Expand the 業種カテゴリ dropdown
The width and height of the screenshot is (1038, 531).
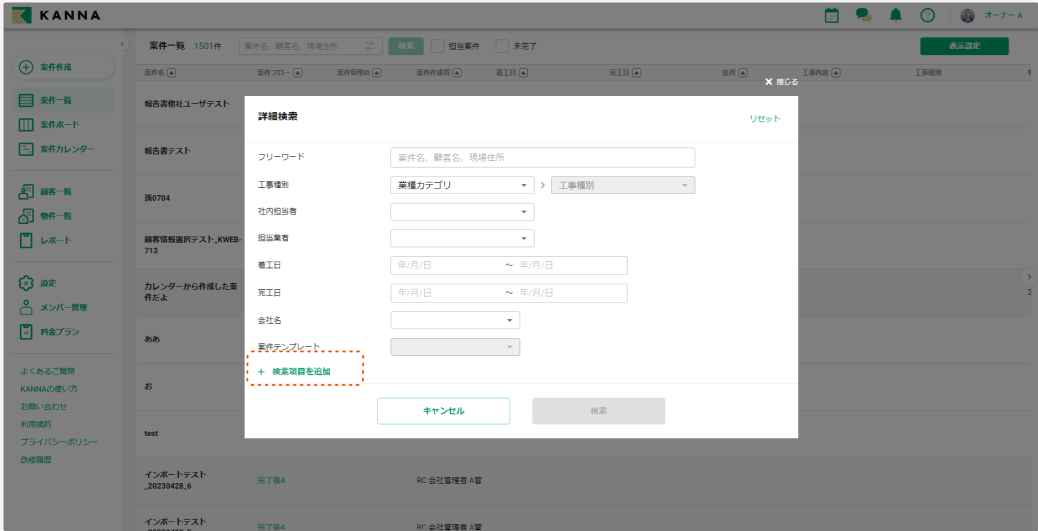pyautogui.click(x=462, y=185)
